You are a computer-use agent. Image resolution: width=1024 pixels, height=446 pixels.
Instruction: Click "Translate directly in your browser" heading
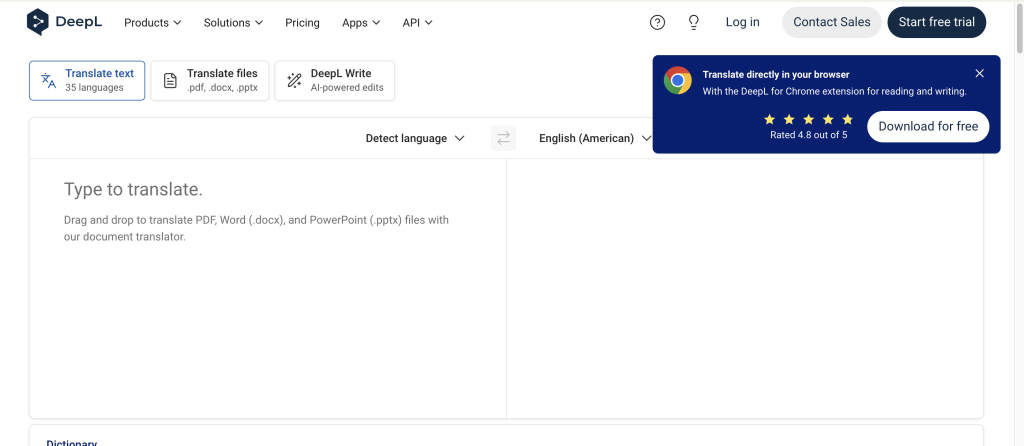776,74
